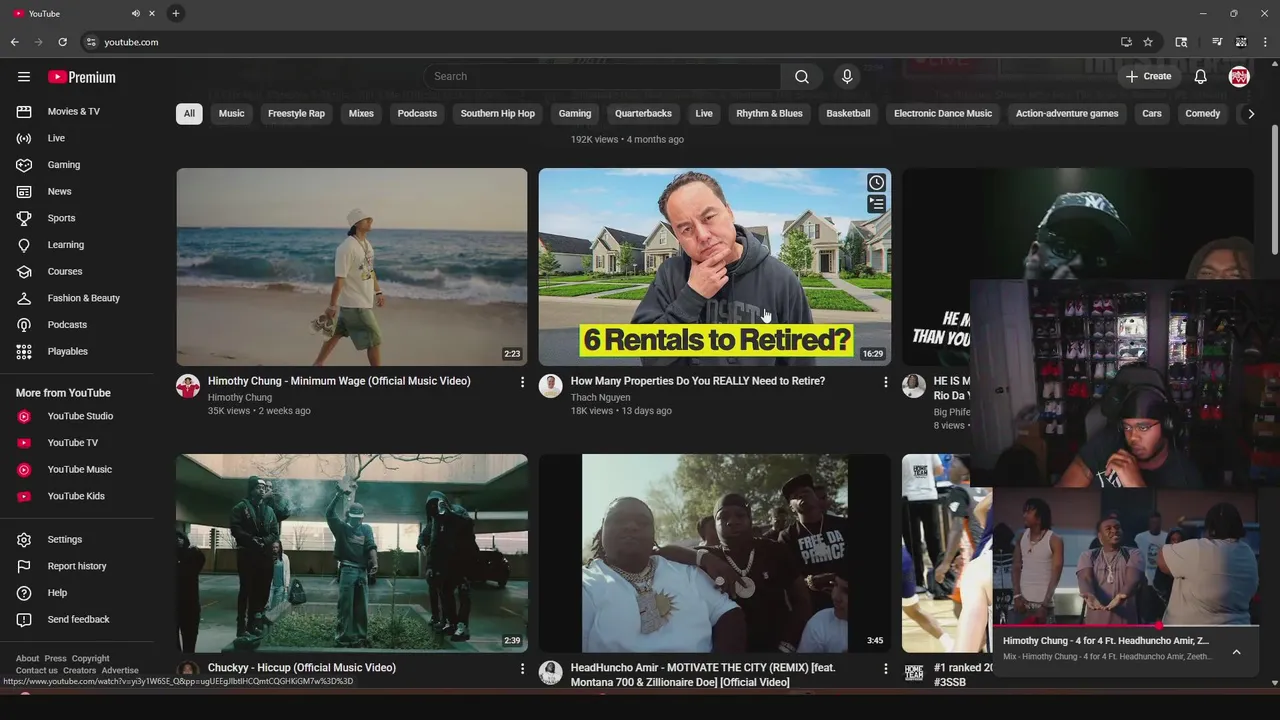Click Watch later clock icon on Rentals thumbnail
The width and height of the screenshot is (1280, 720).
tap(876, 183)
